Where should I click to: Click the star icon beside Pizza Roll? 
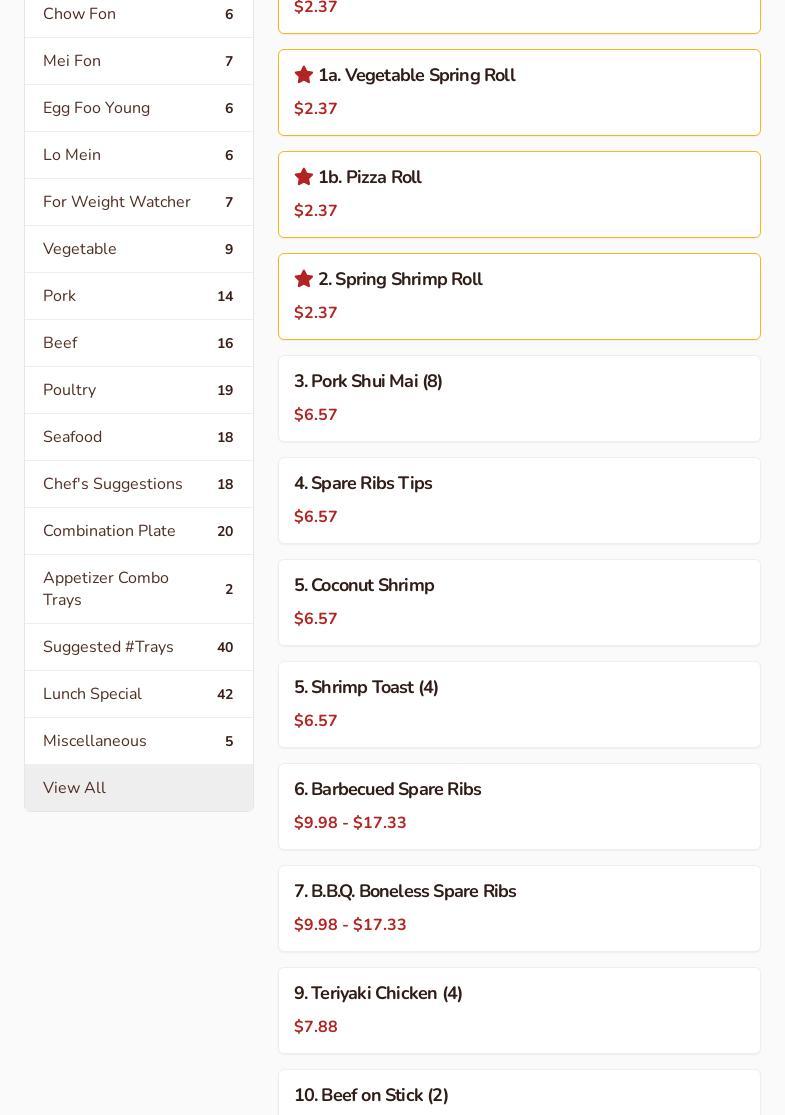click(304, 177)
